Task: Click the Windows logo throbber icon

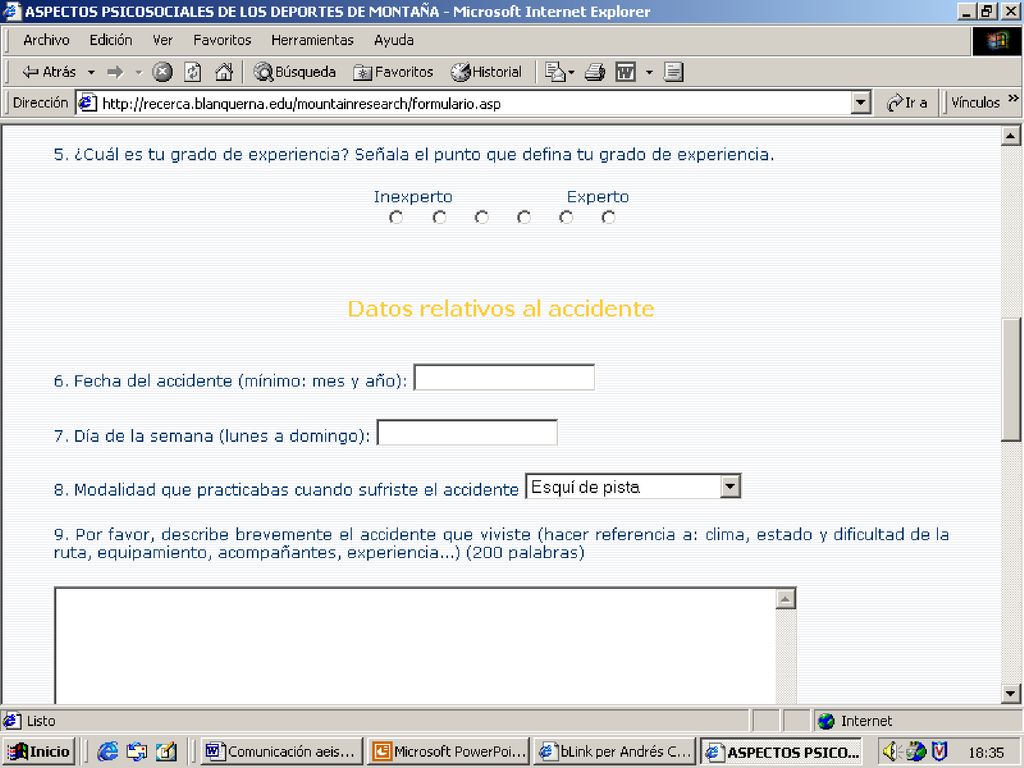Action: coord(997,41)
